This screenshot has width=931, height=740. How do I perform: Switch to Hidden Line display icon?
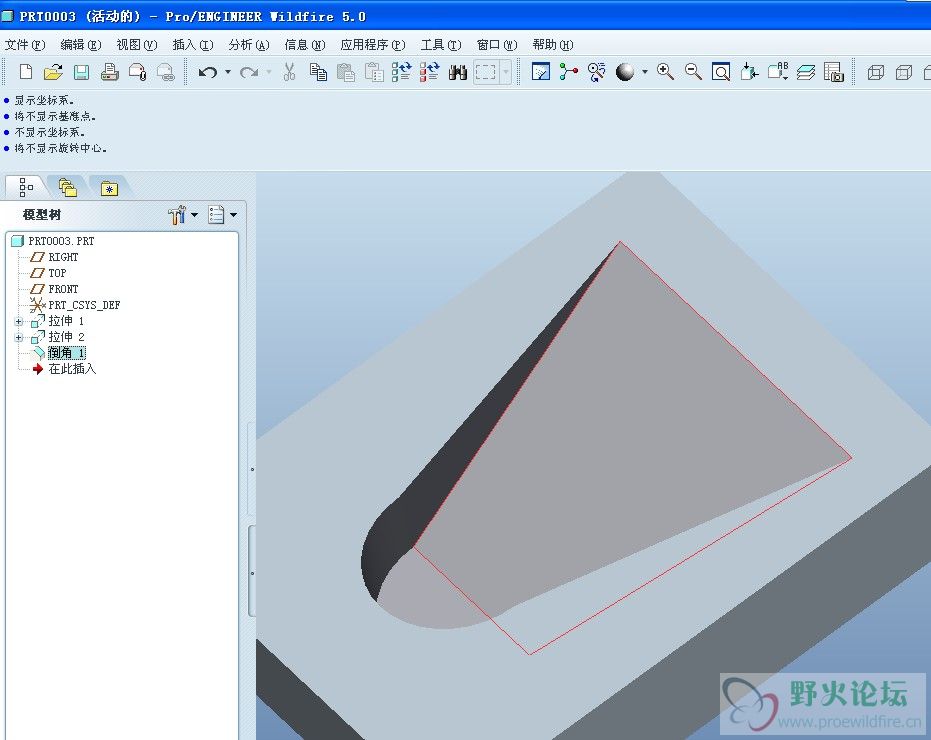tap(904, 72)
